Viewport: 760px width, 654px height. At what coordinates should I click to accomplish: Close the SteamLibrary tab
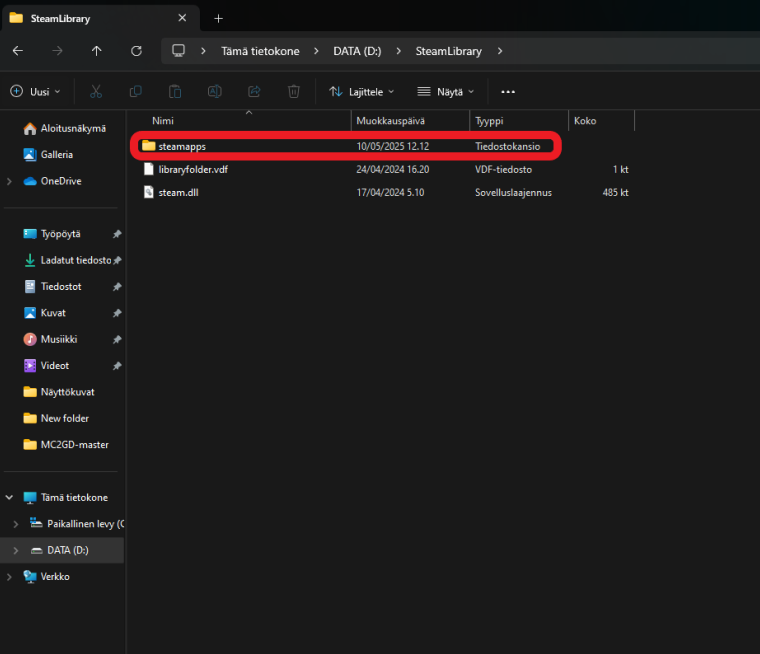[182, 18]
